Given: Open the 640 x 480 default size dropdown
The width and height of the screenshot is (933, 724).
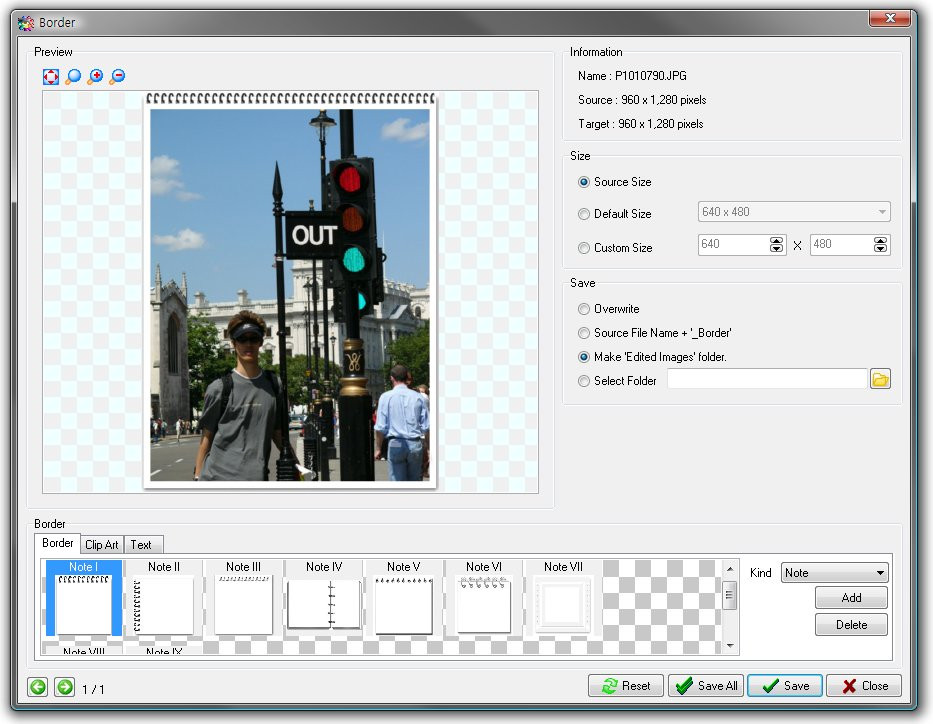Looking at the screenshot, I should click(x=794, y=212).
